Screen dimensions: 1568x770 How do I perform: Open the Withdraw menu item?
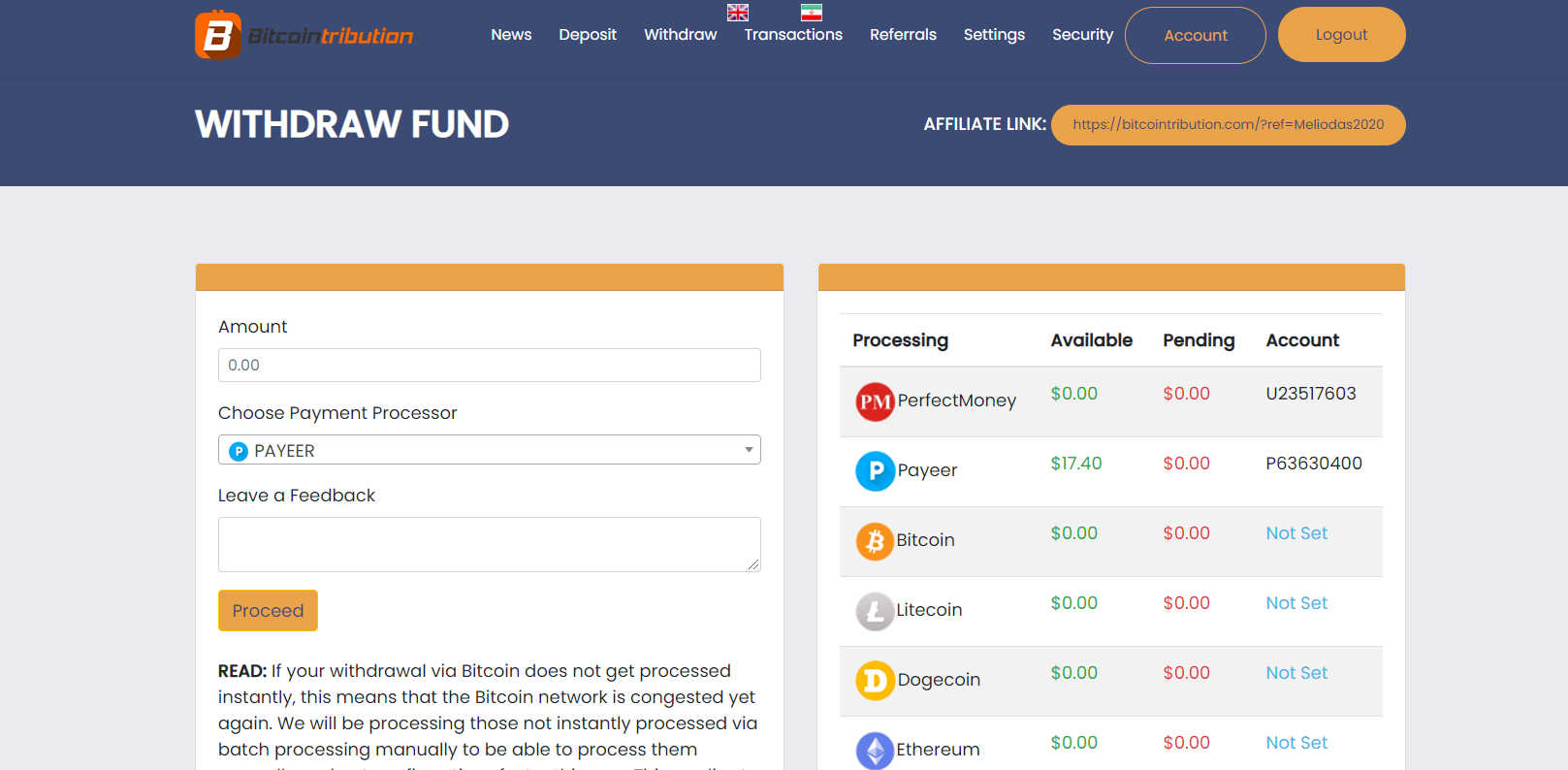(681, 35)
